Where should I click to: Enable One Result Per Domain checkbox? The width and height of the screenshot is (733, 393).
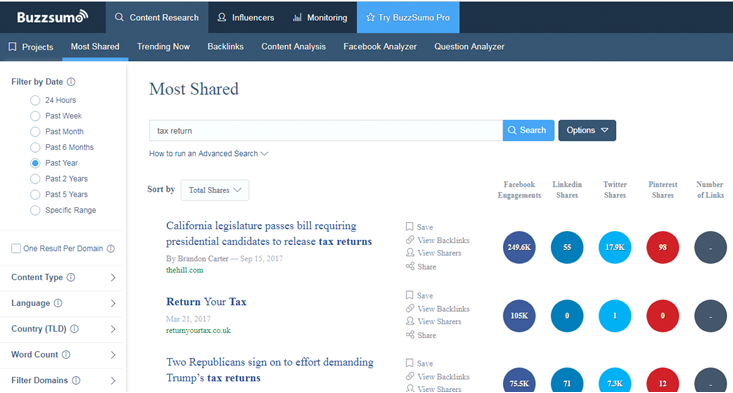pos(16,248)
